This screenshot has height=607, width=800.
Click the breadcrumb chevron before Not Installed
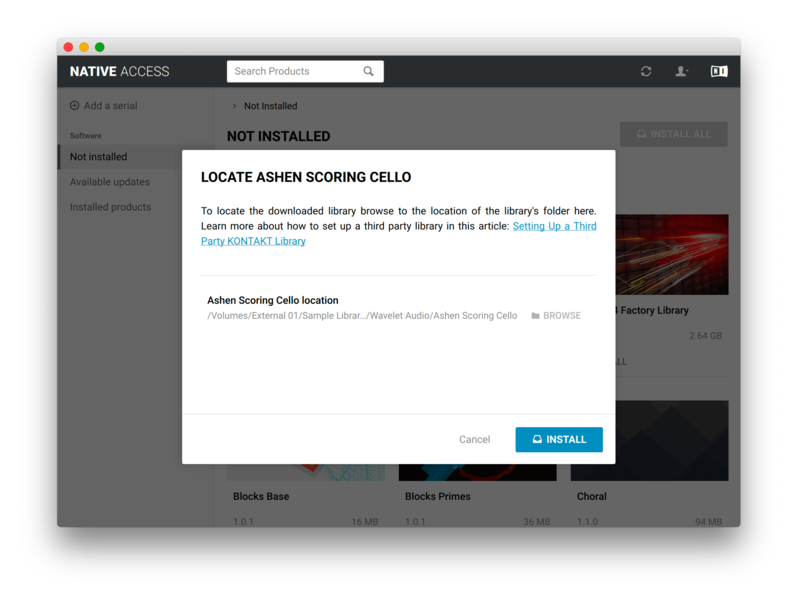[234, 106]
